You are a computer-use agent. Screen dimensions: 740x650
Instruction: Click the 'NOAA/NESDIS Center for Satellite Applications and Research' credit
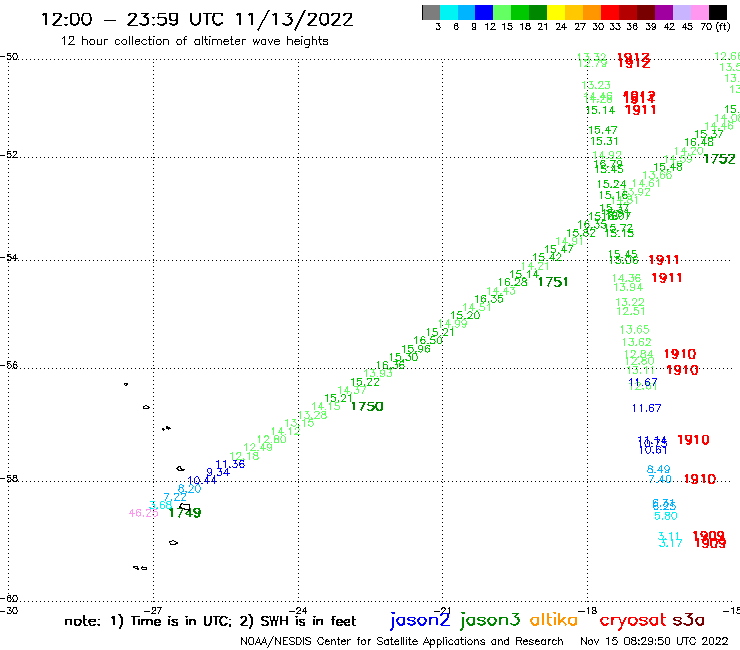(x=402, y=641)
